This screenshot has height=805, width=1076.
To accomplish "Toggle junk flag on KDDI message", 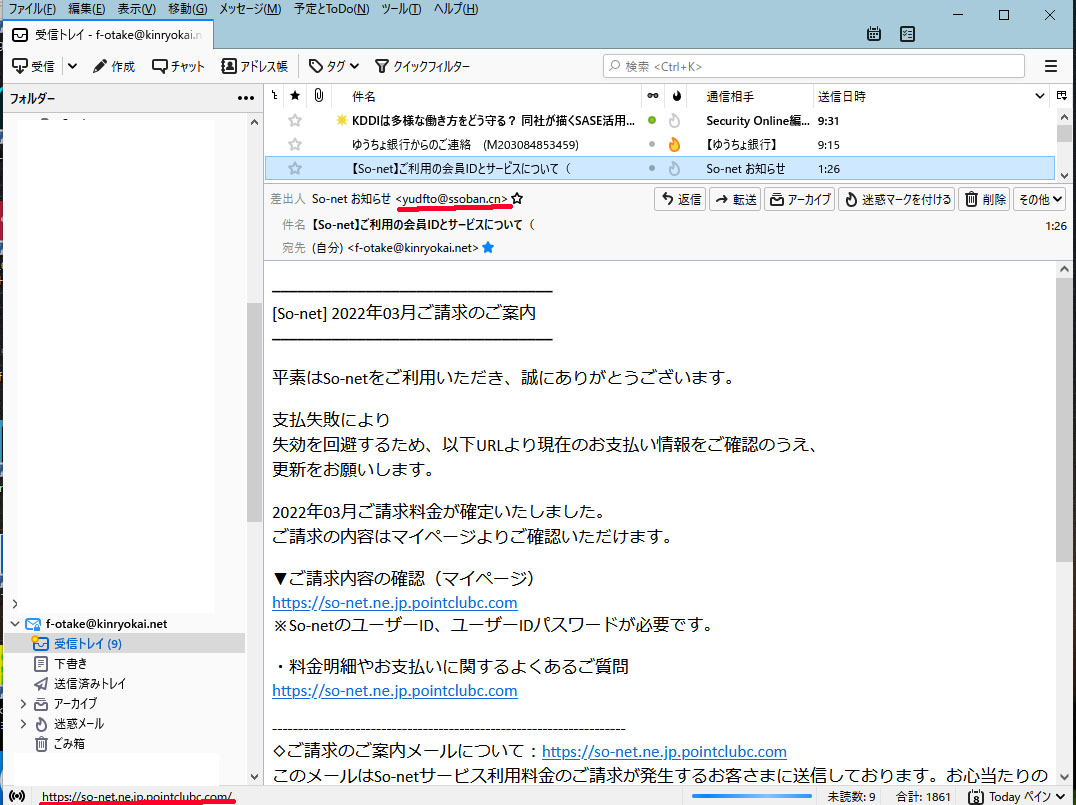I will click(675, 121).
